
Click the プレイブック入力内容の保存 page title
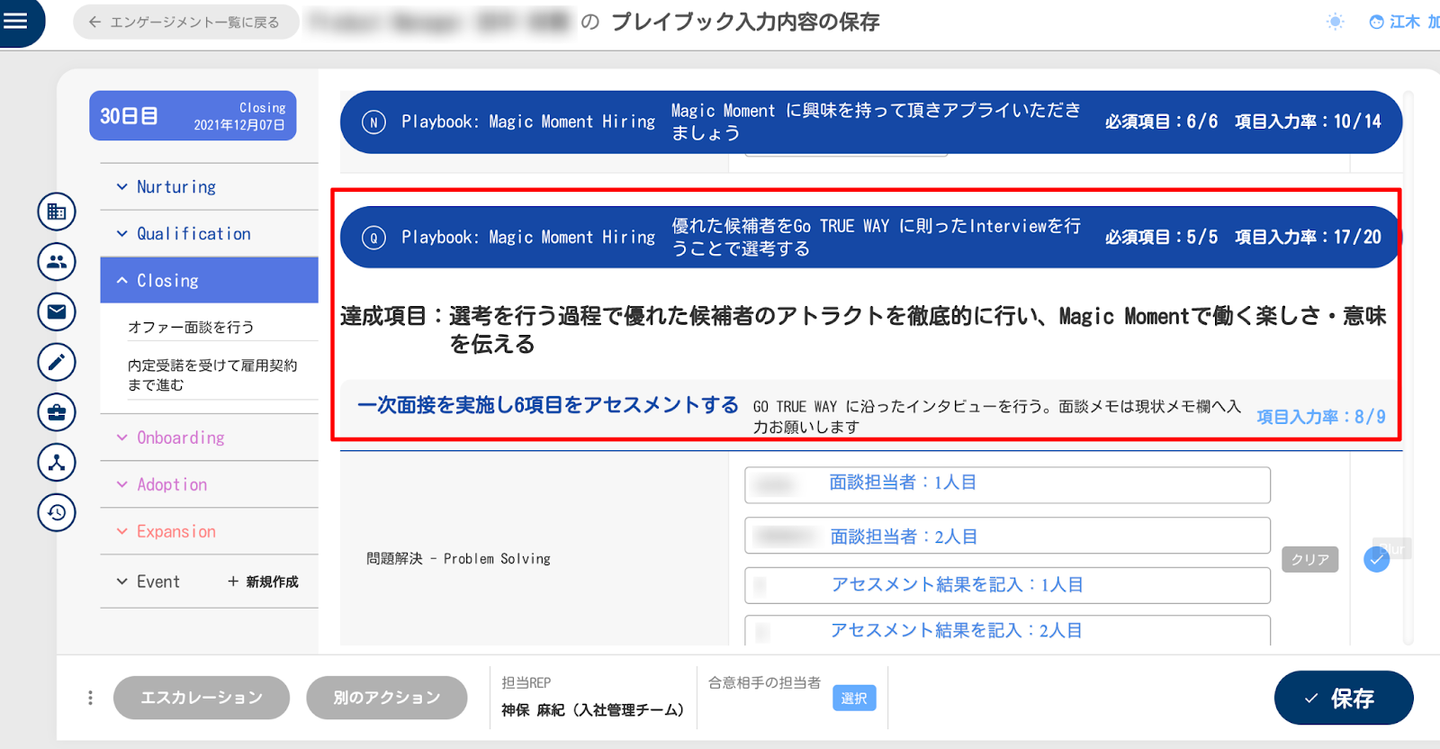coord(745,22)
